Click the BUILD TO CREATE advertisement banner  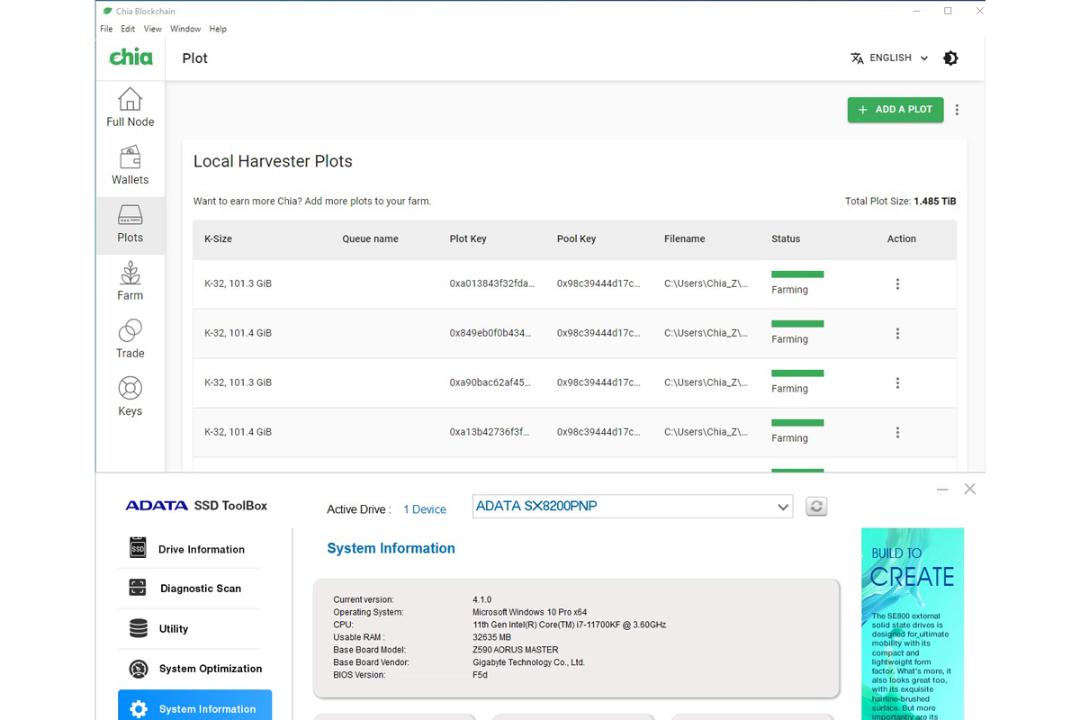click(x=913, y=624)
